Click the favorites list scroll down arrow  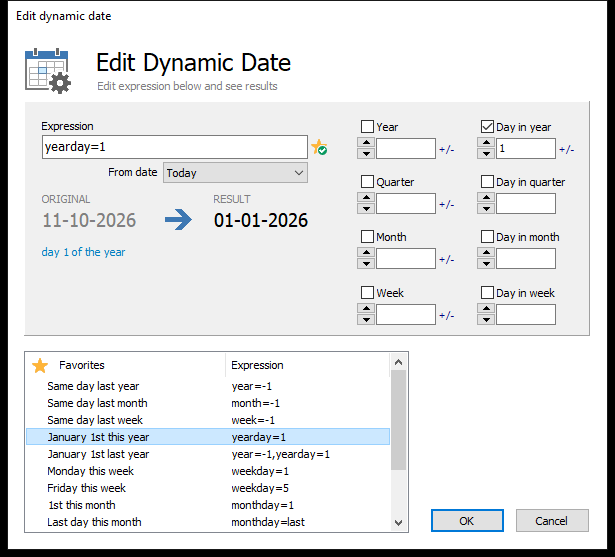click(x=398, y=523)
